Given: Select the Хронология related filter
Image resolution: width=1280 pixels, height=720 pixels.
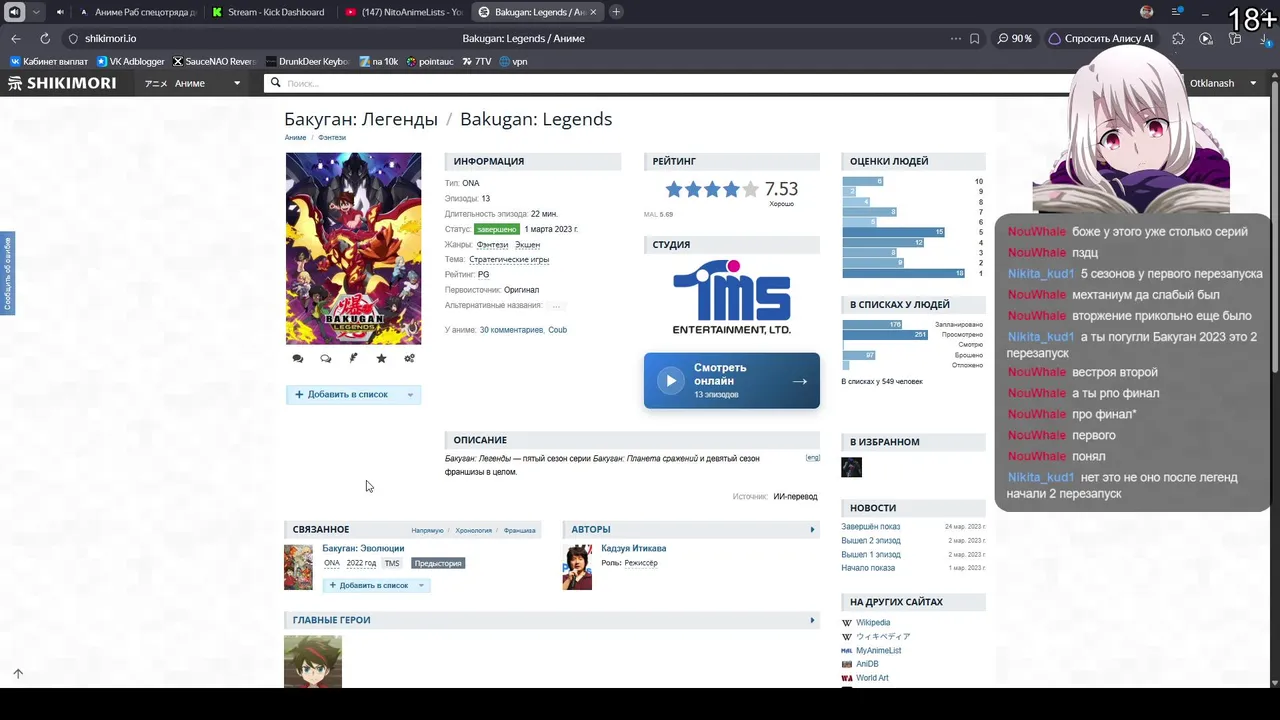Looking at the screenshot, I should (474, 530).
